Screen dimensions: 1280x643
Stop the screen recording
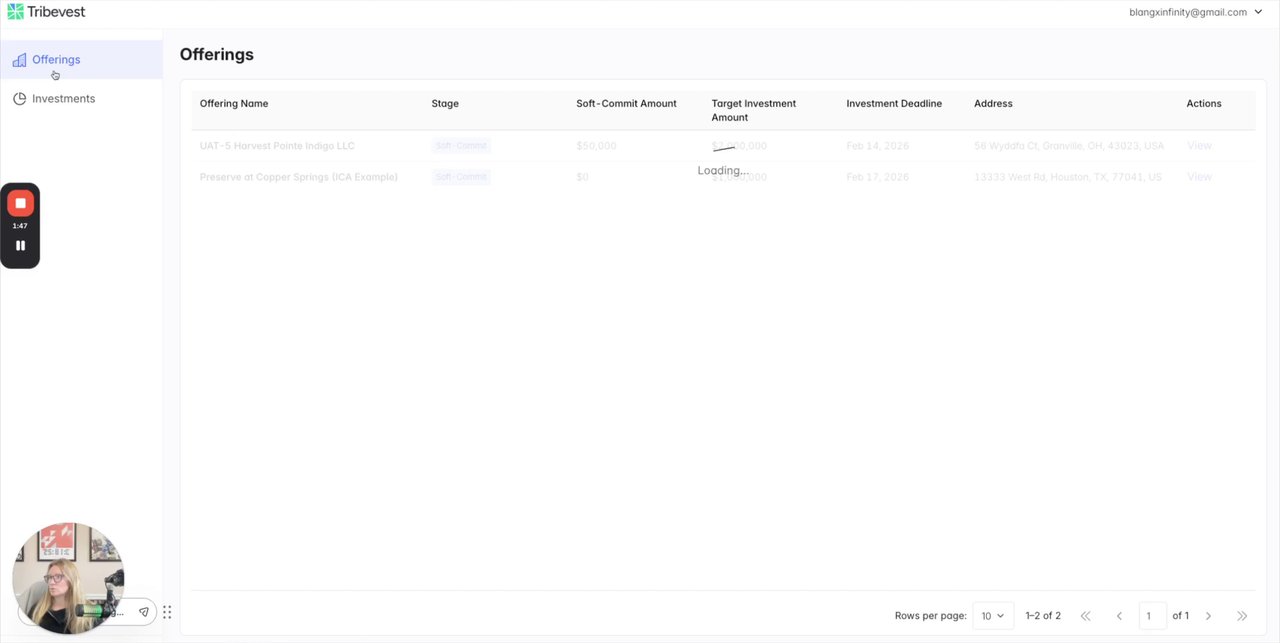[x=20, y=203]
